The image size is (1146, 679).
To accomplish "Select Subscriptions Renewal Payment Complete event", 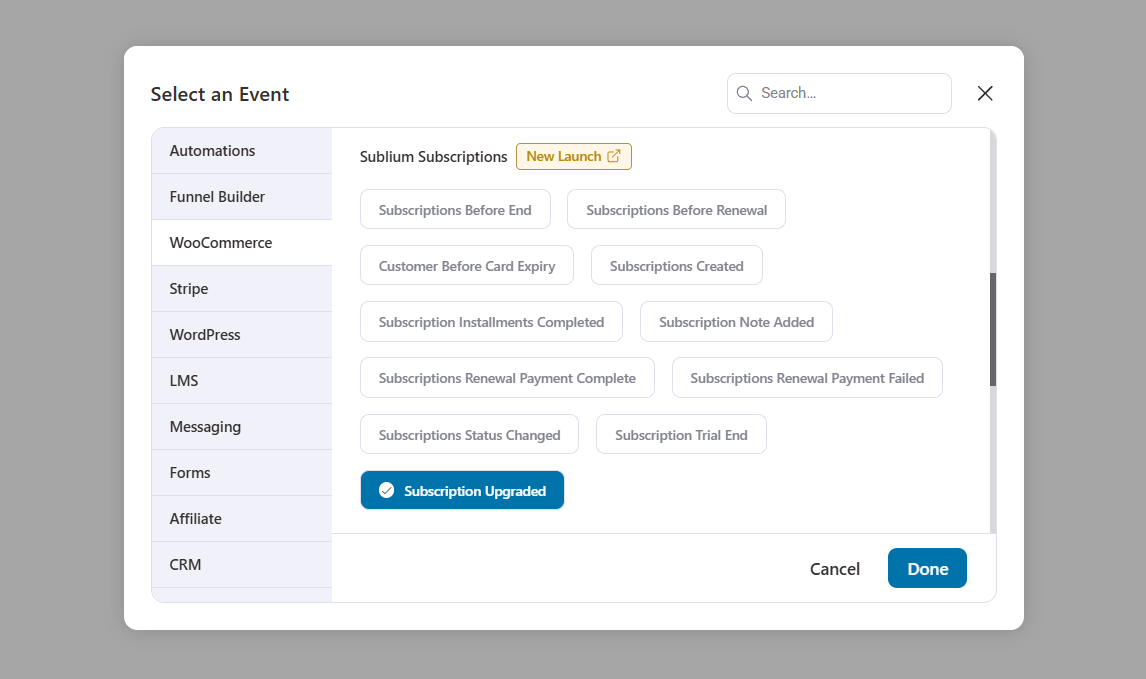I will pyautogui.click(x=507, y=378).
